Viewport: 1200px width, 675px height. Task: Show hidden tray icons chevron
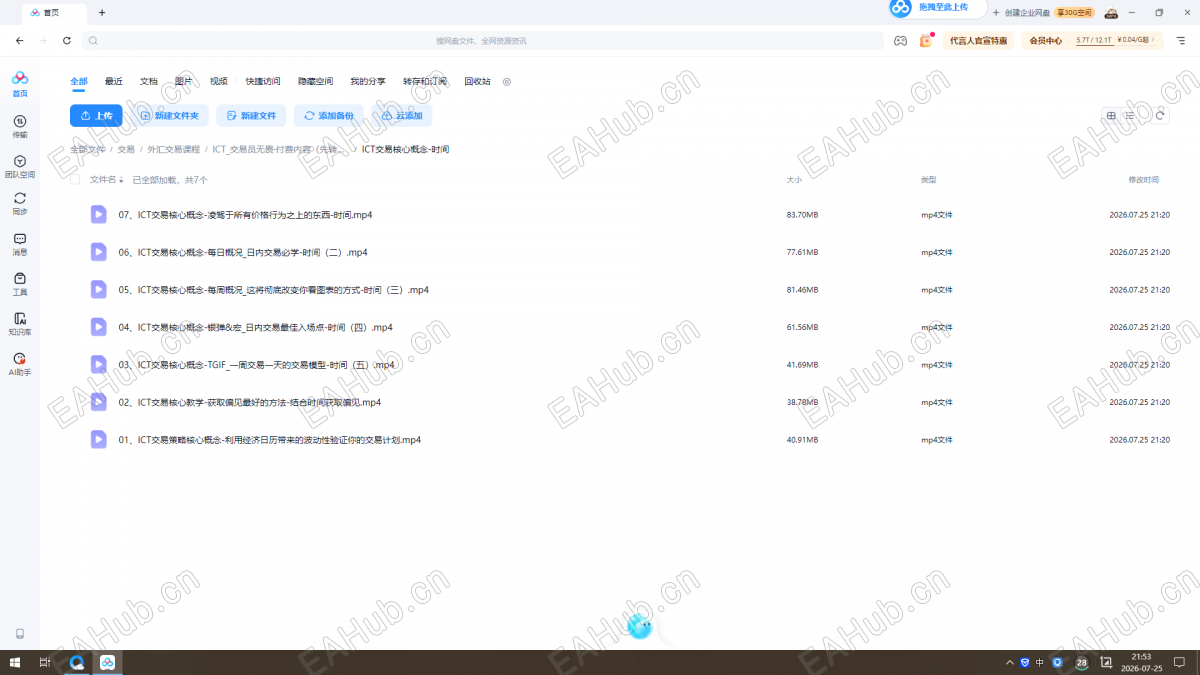click(1009, 662)
